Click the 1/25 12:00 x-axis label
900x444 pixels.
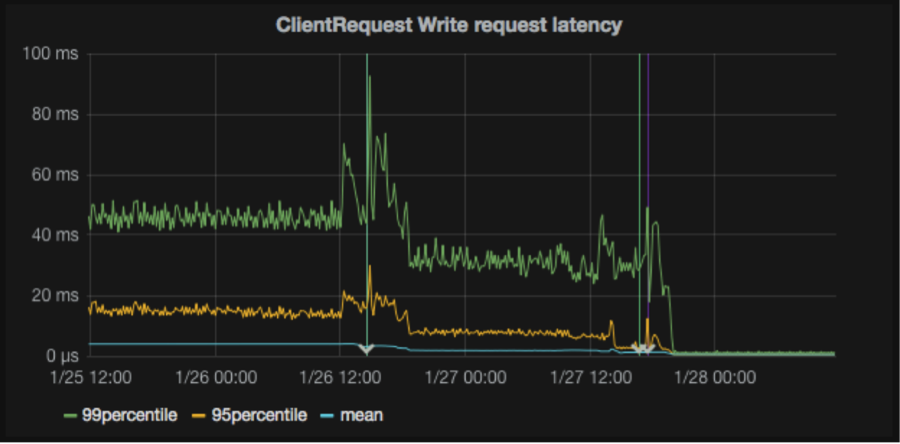[91, 377]
